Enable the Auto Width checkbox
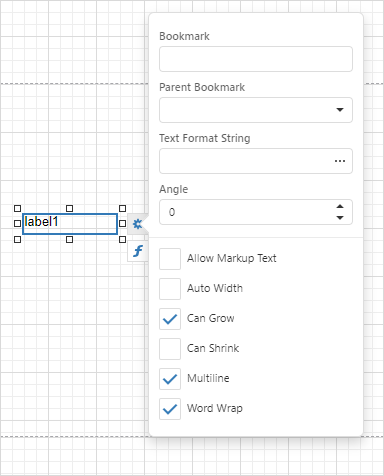This screenshot has height=476, width=384. coord(170,289)
